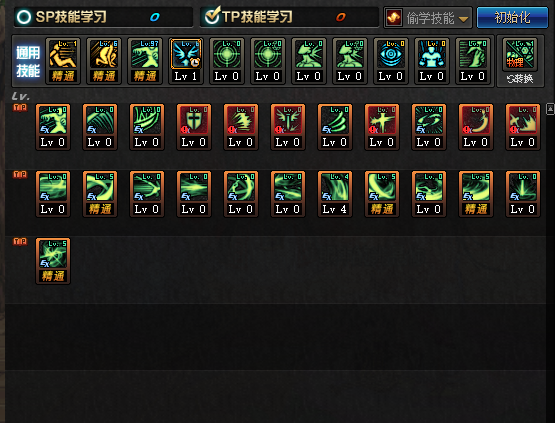The width and height of the screenshot is (555, 423).
Task: Click the scroll-up arrow of skill list
Action: point(550,109)
